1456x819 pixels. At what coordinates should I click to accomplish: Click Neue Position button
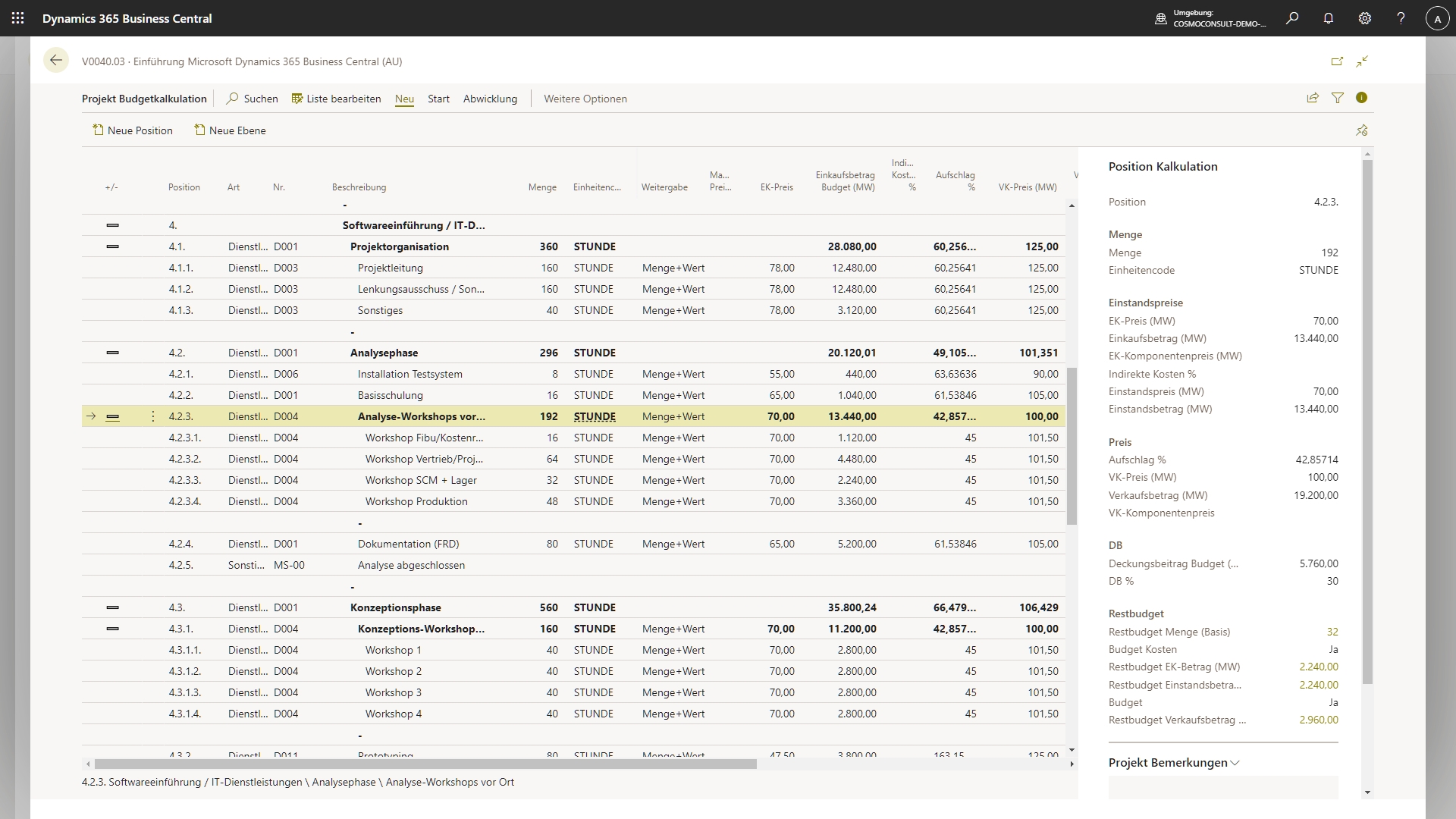coord(133,130)
